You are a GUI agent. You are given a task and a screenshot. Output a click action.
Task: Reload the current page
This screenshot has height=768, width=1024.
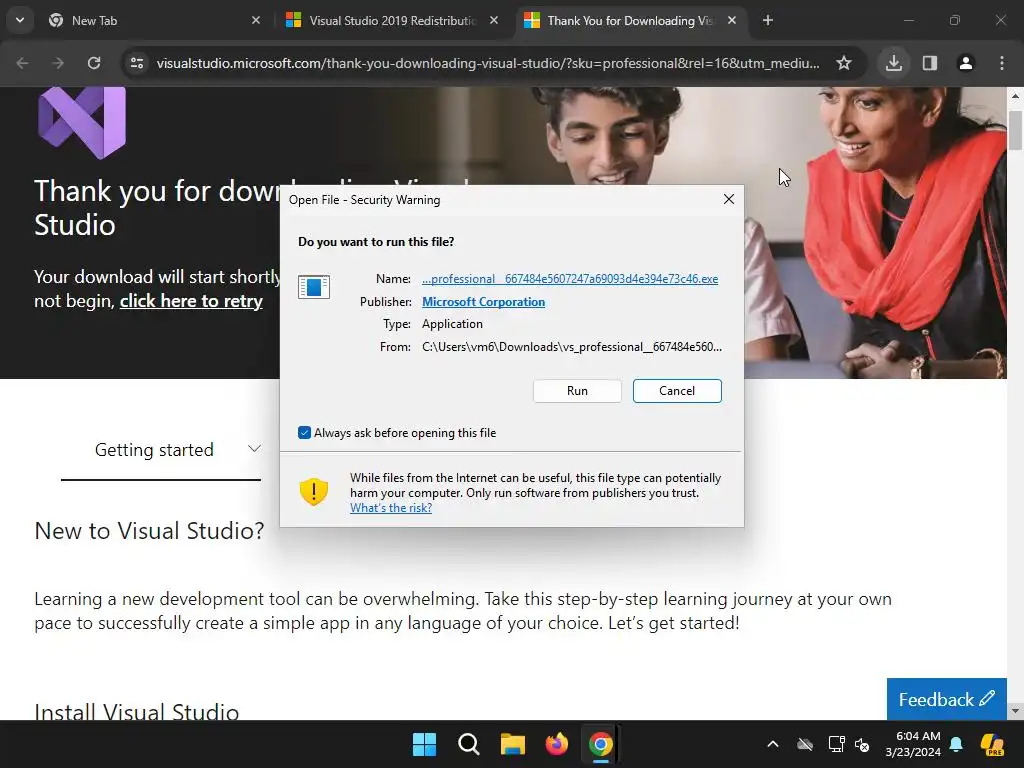(94, 63)
